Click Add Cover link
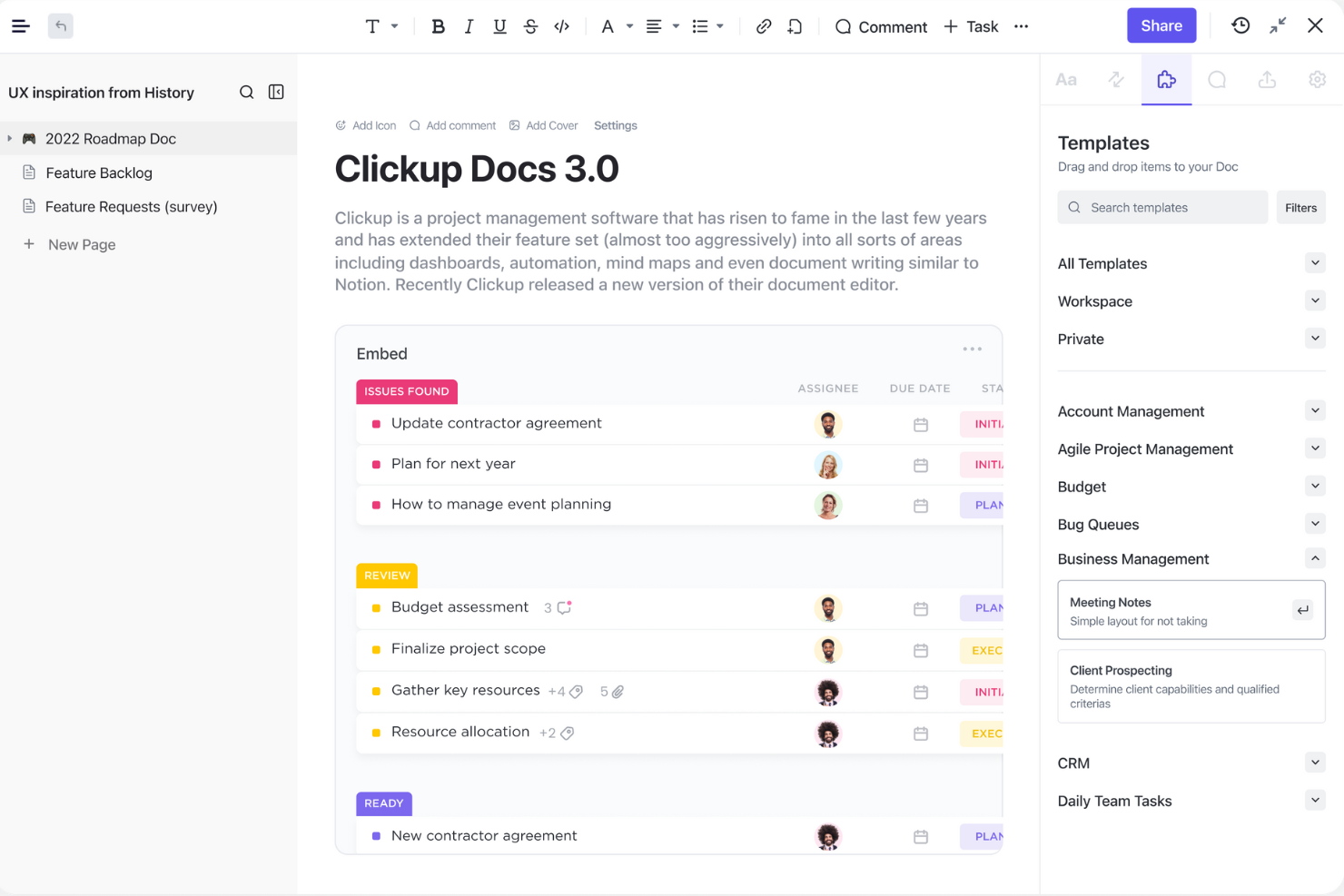The image size is (1344, 896). pyautogui.click(x=543, y=125)
